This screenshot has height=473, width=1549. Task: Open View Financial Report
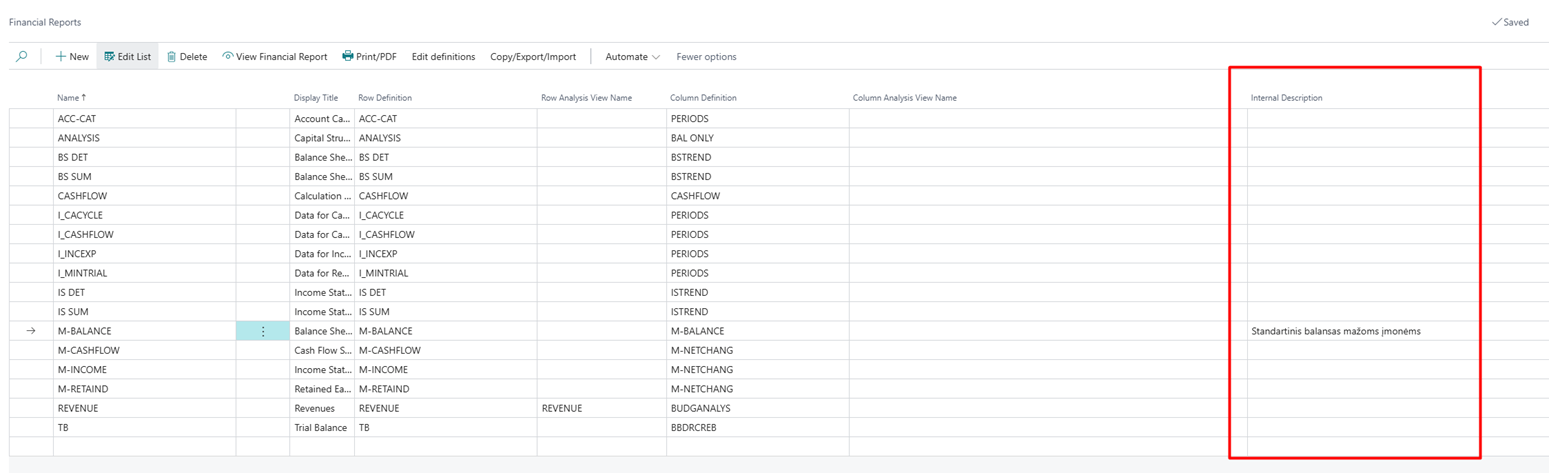[x=275, y=57]
